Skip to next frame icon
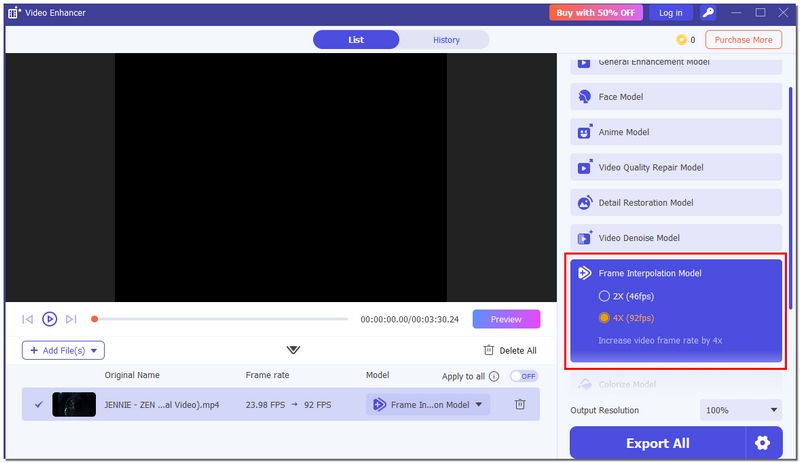 click(x=71, y=319)
